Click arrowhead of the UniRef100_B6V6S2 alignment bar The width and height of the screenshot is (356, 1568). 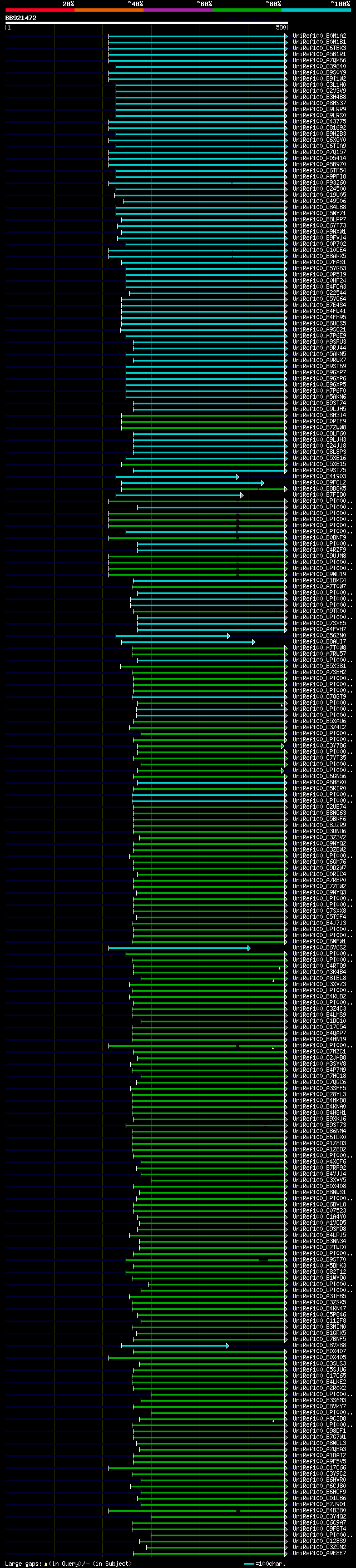tap(248, 948)
